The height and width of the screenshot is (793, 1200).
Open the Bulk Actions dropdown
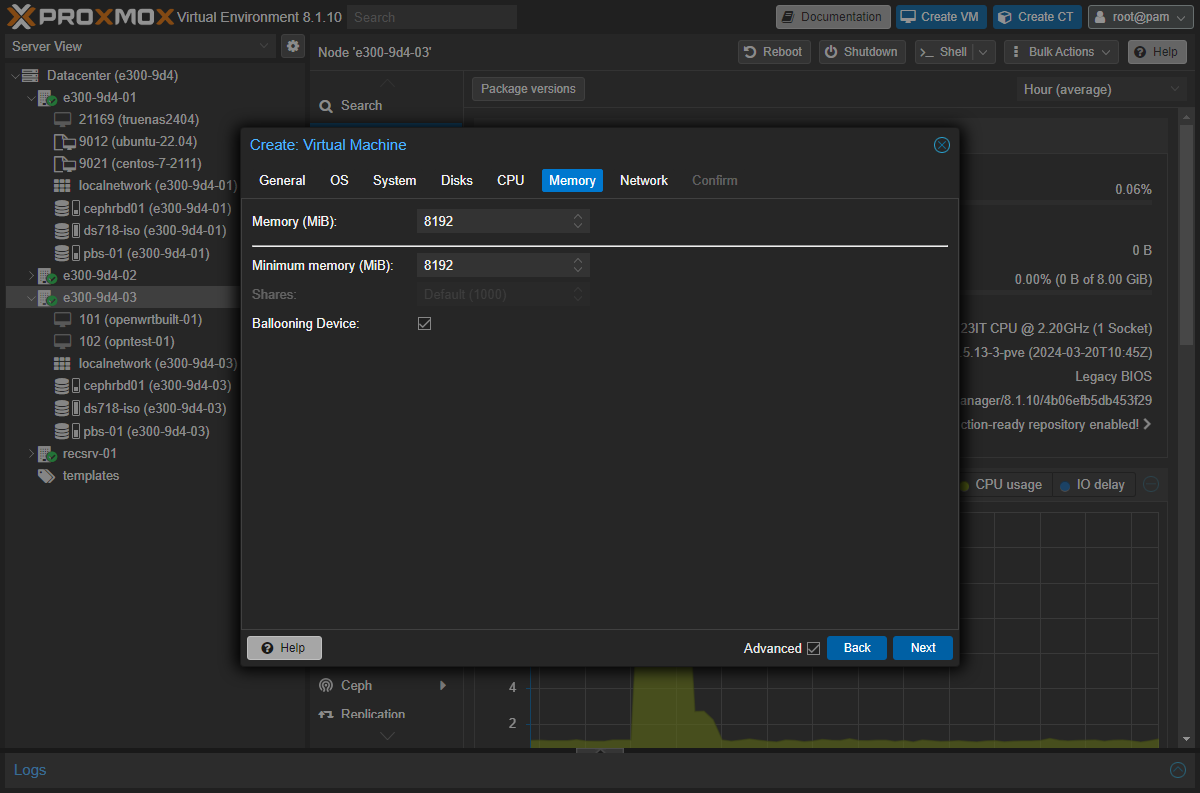[x=1061, y=52]
